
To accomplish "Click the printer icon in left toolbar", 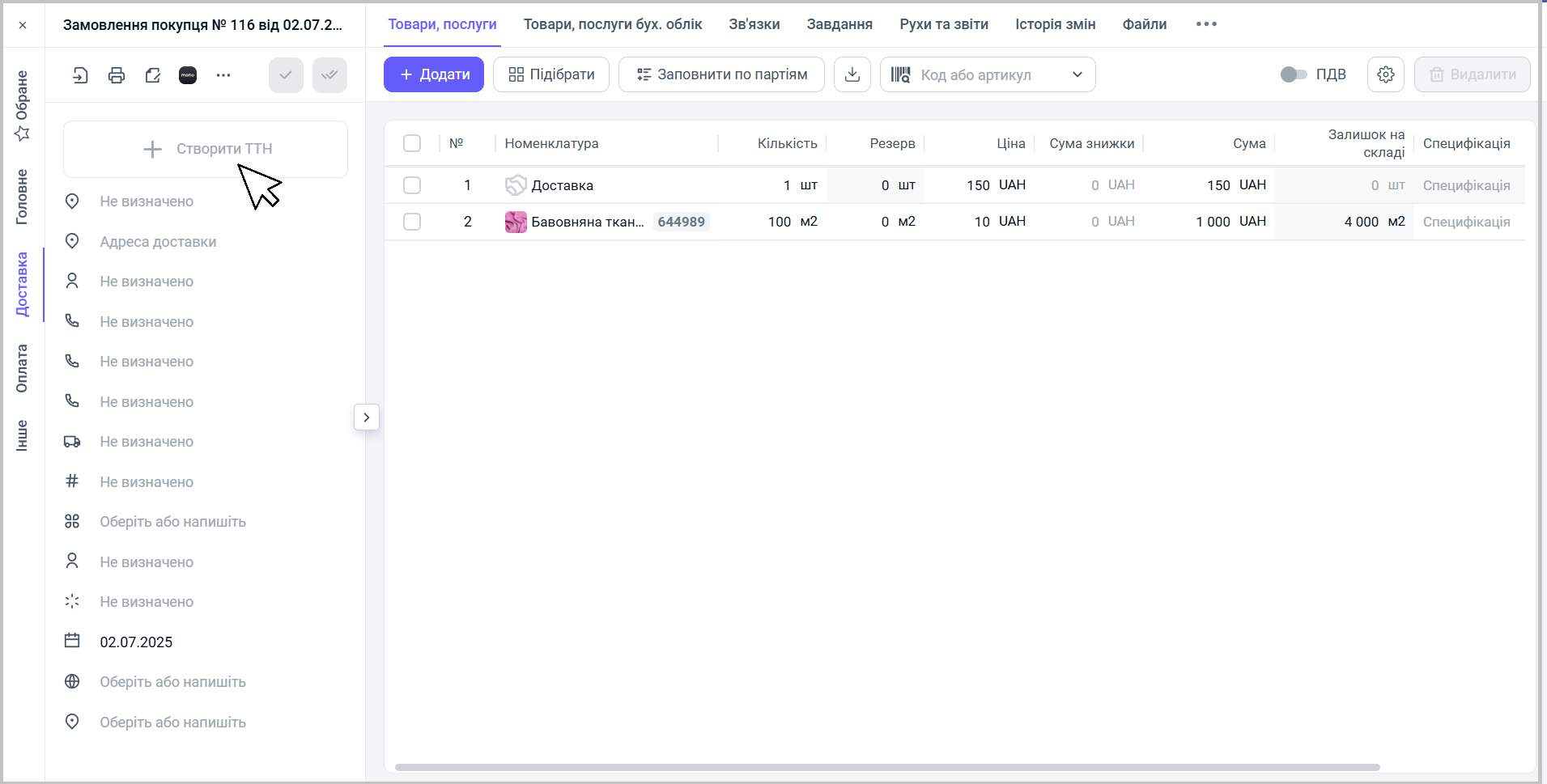I will pos(117,75).
